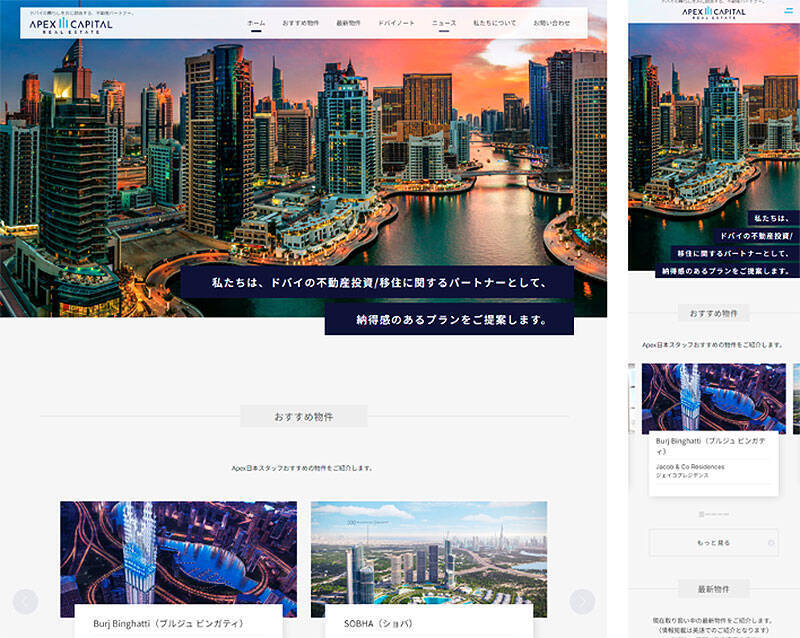Click the mobile hero caption 移住に関するパートナーとして、

tap(735, 253)
